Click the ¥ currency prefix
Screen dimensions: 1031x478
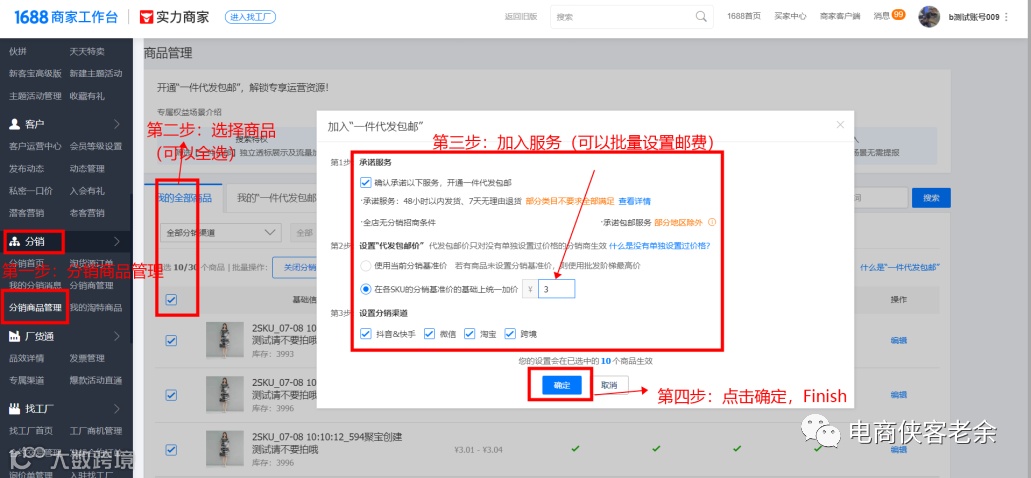pos(530,289)
